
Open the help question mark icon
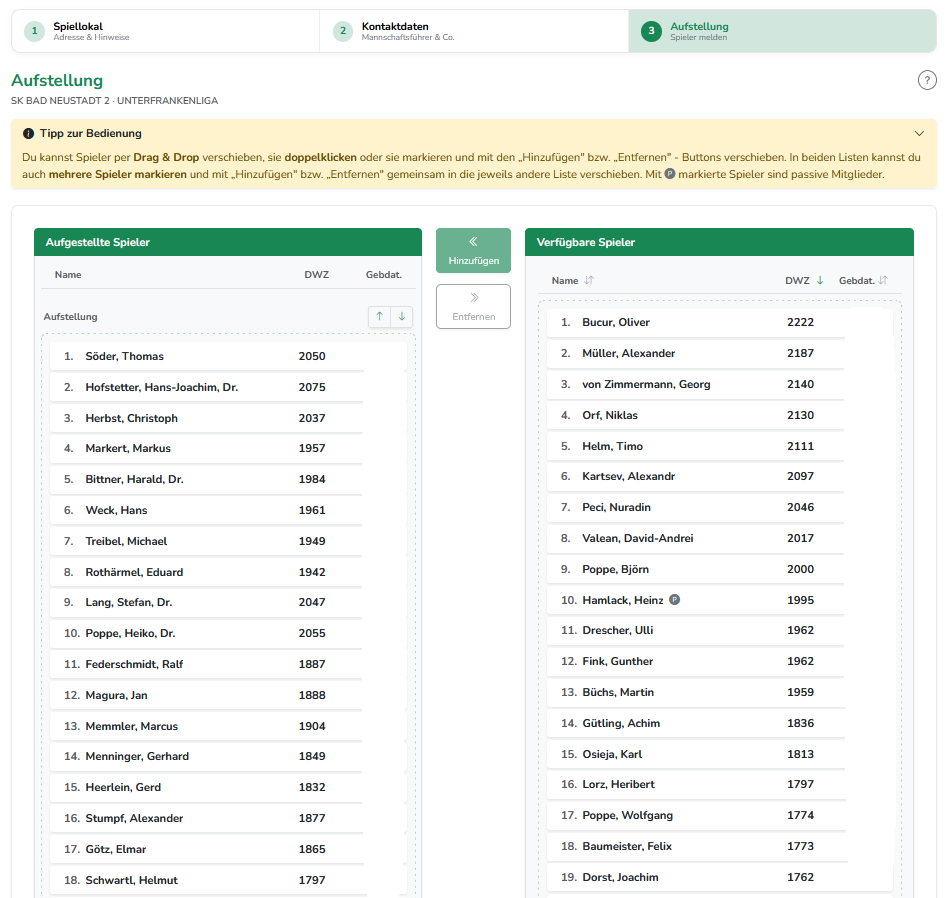pyautogui.click(x=926, y=80)
